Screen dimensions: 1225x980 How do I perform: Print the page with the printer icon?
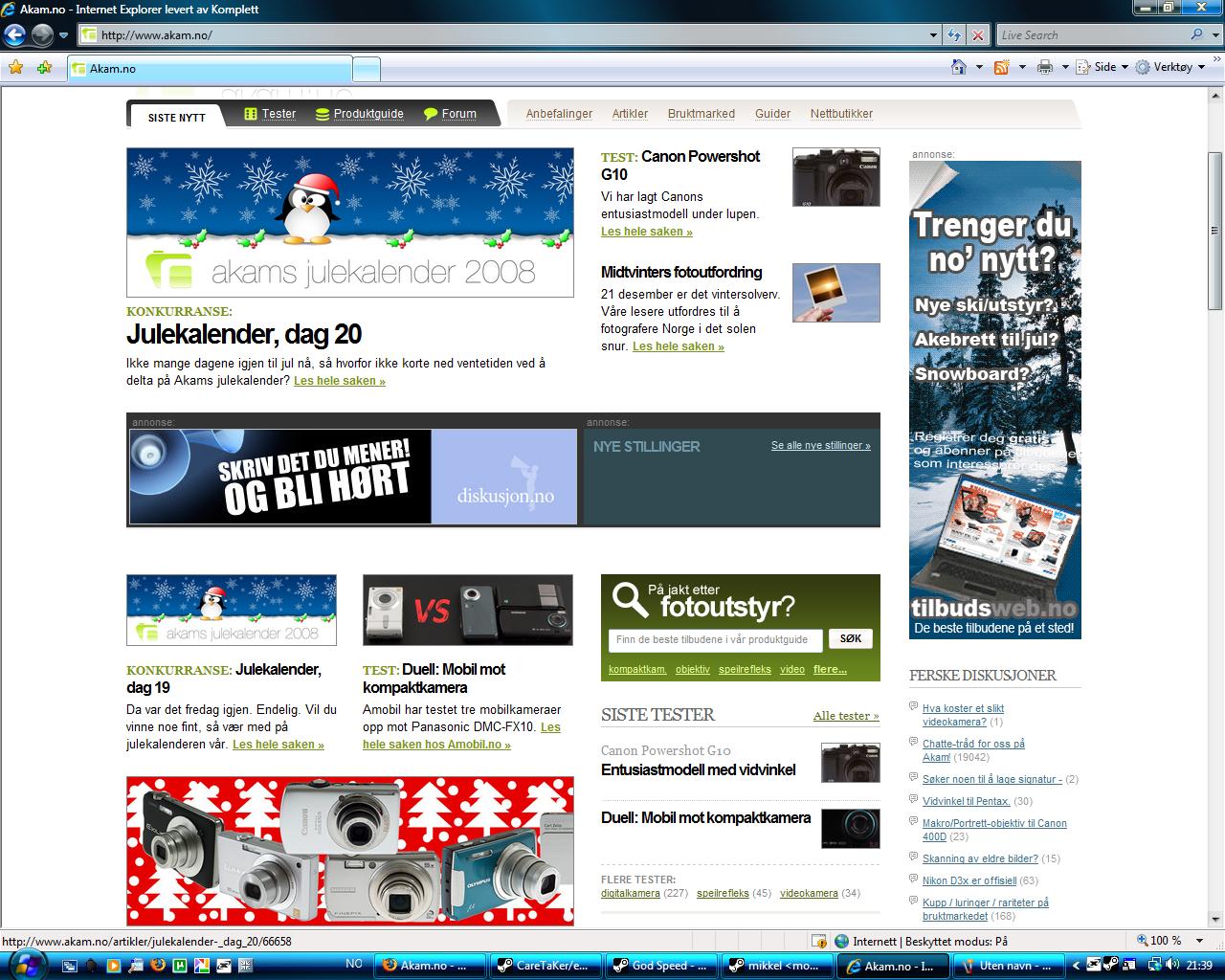1045,67
